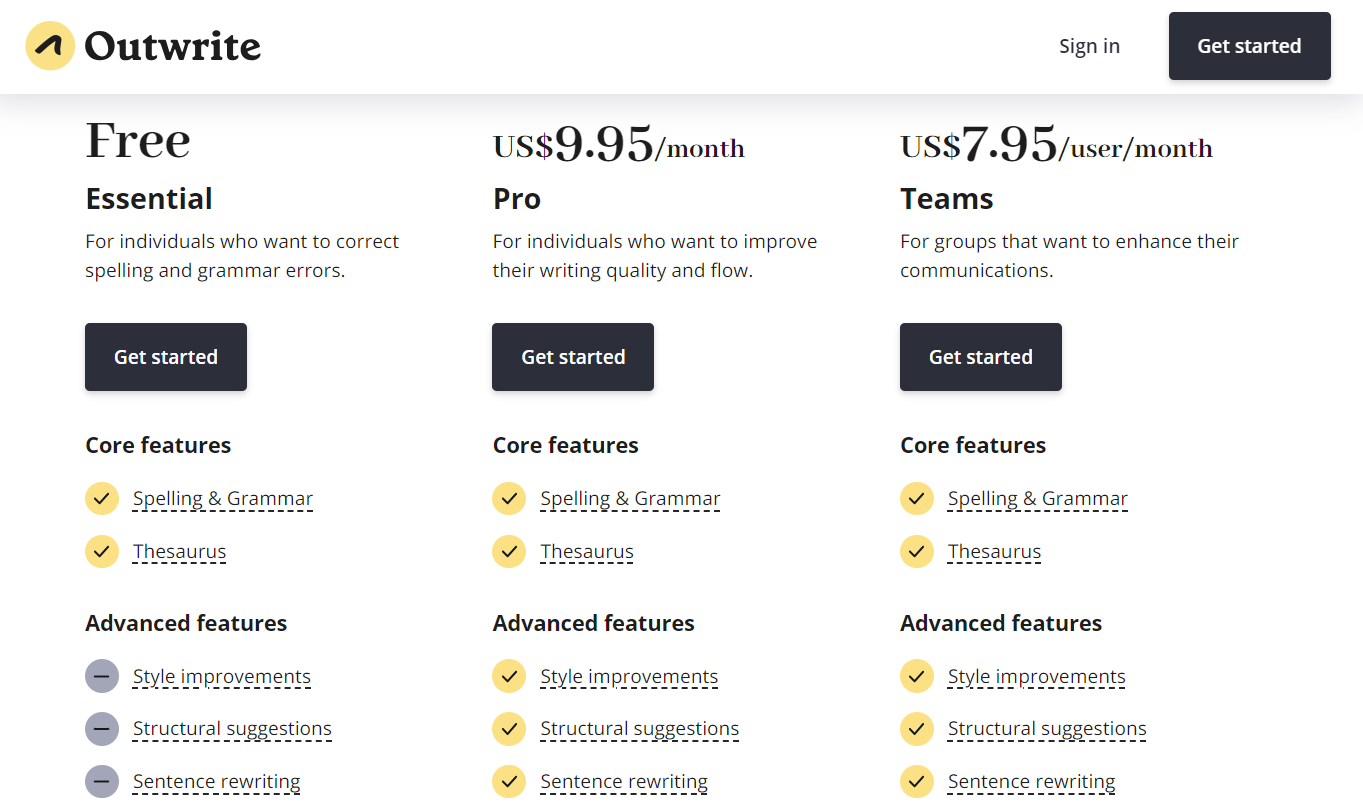
Task: Click the checkmark icon beside Pro Thesaurus
Action: 509,551
